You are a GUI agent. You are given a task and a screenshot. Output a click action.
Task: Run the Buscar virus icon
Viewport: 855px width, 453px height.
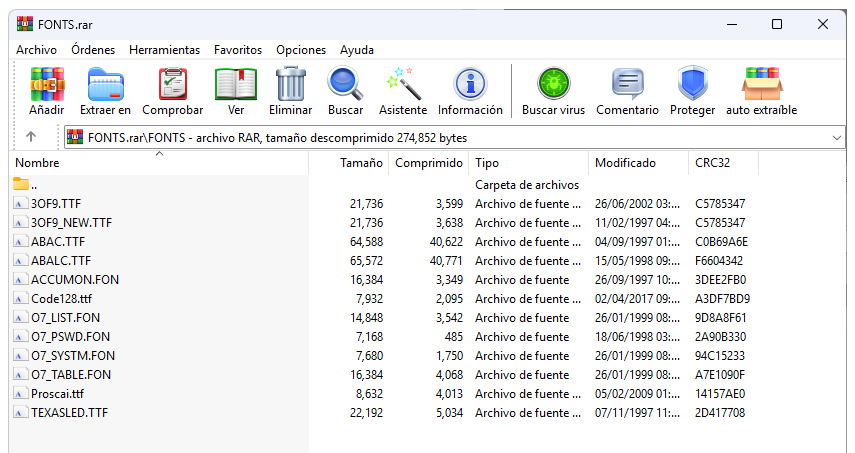[x=553, y=84]
